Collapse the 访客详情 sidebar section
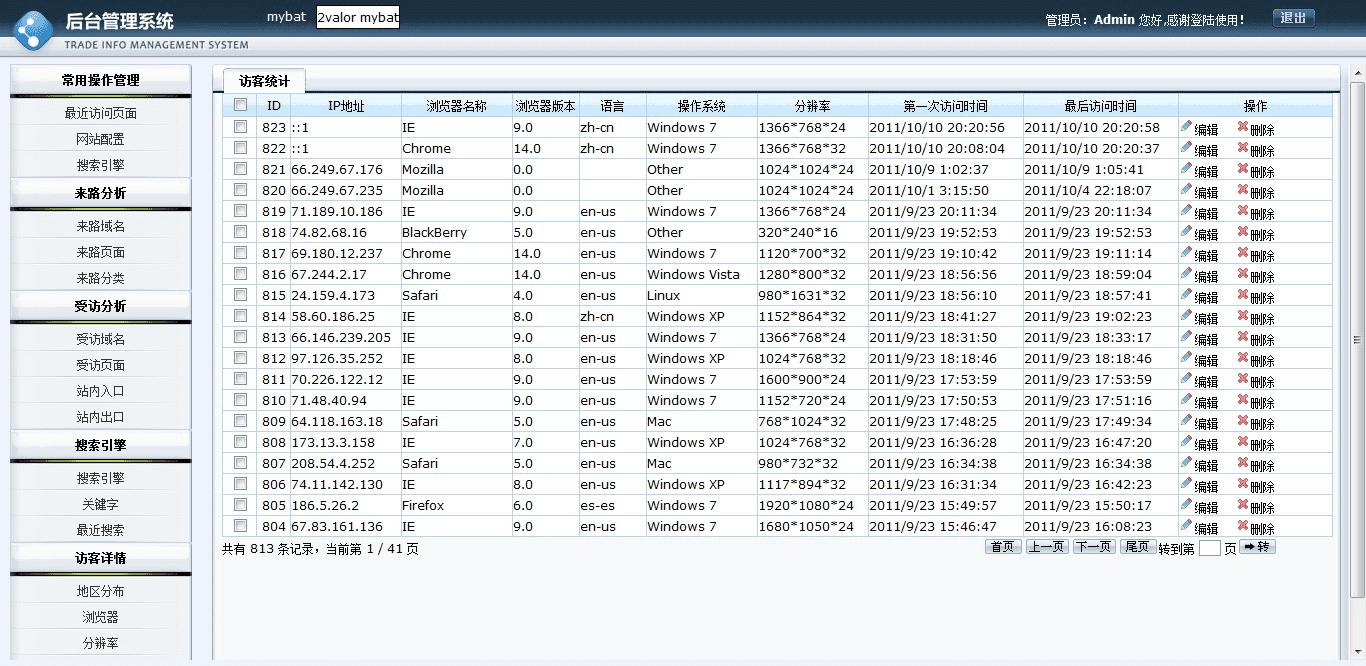 [100, 559]
